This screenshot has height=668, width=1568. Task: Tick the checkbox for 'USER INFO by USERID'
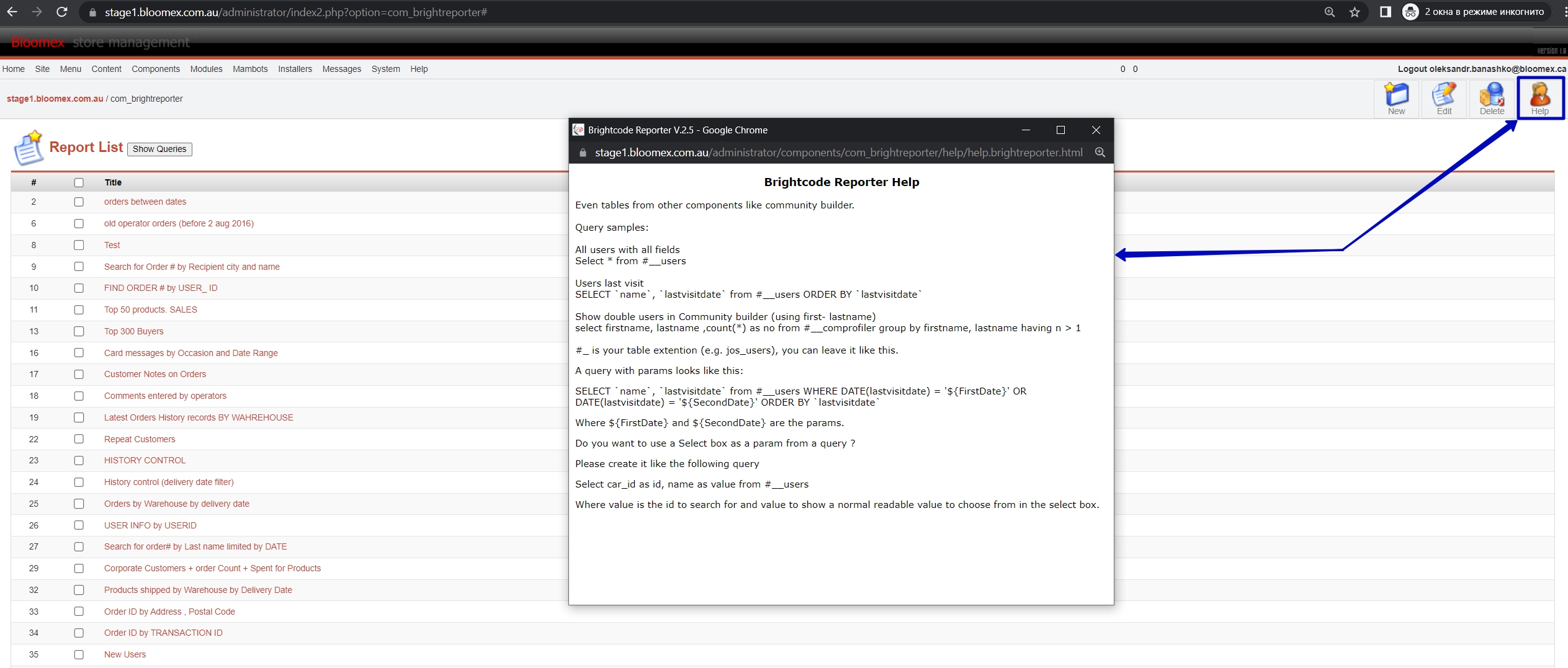[79, 525]
